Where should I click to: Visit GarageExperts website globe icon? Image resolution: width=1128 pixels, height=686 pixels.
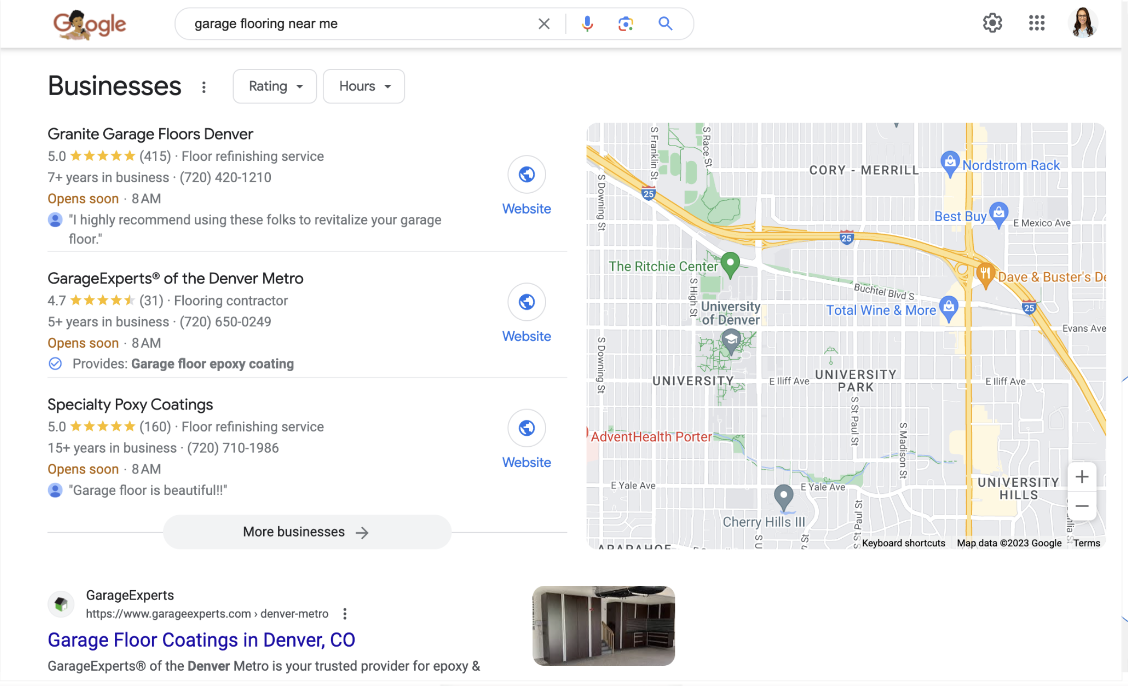[527, 302]
